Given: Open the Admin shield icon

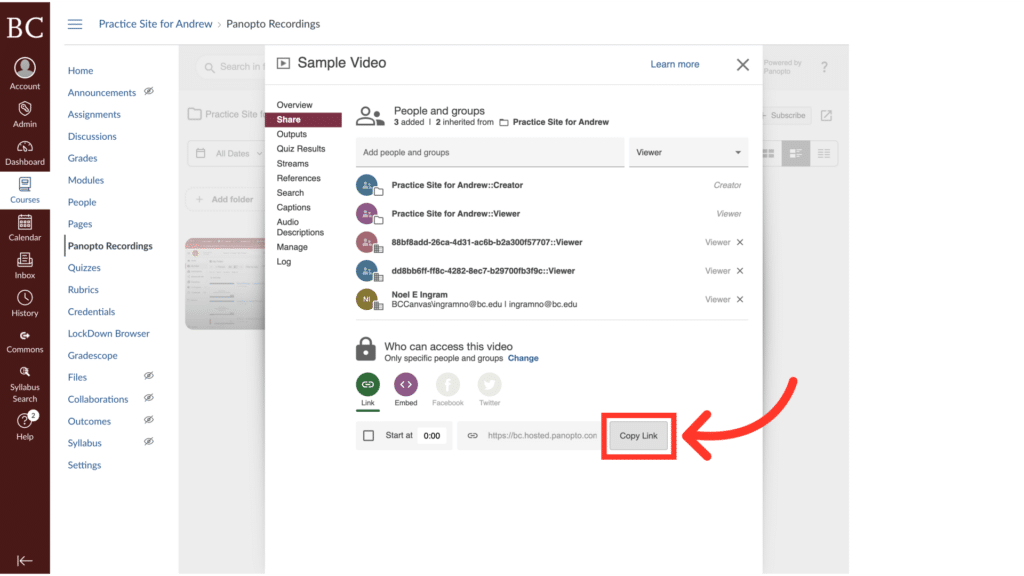Looking at the screenshot, I should coord(25,108).
